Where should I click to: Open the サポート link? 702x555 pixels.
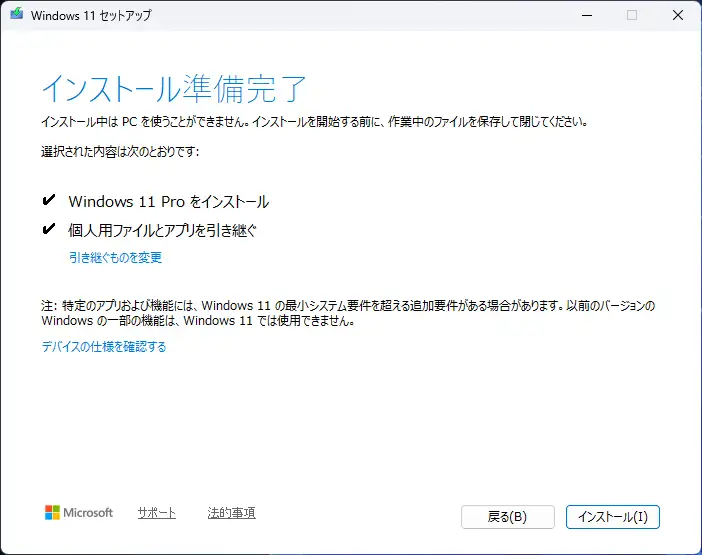point(156,513)
